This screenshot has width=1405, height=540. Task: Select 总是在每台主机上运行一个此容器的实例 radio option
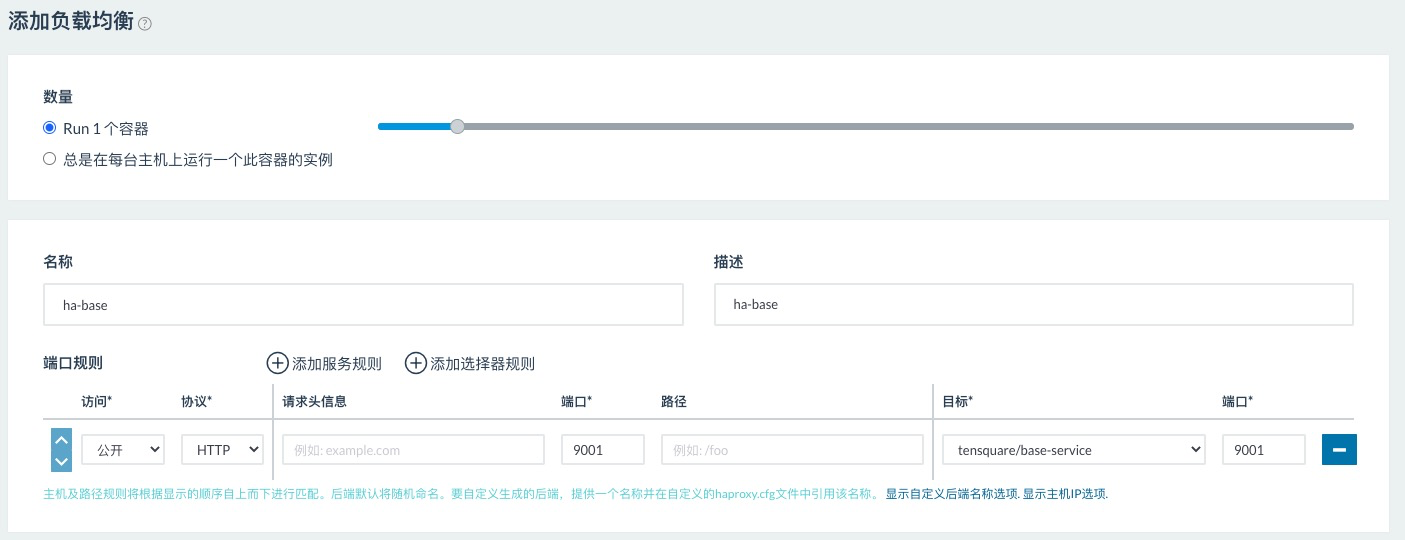49,159
